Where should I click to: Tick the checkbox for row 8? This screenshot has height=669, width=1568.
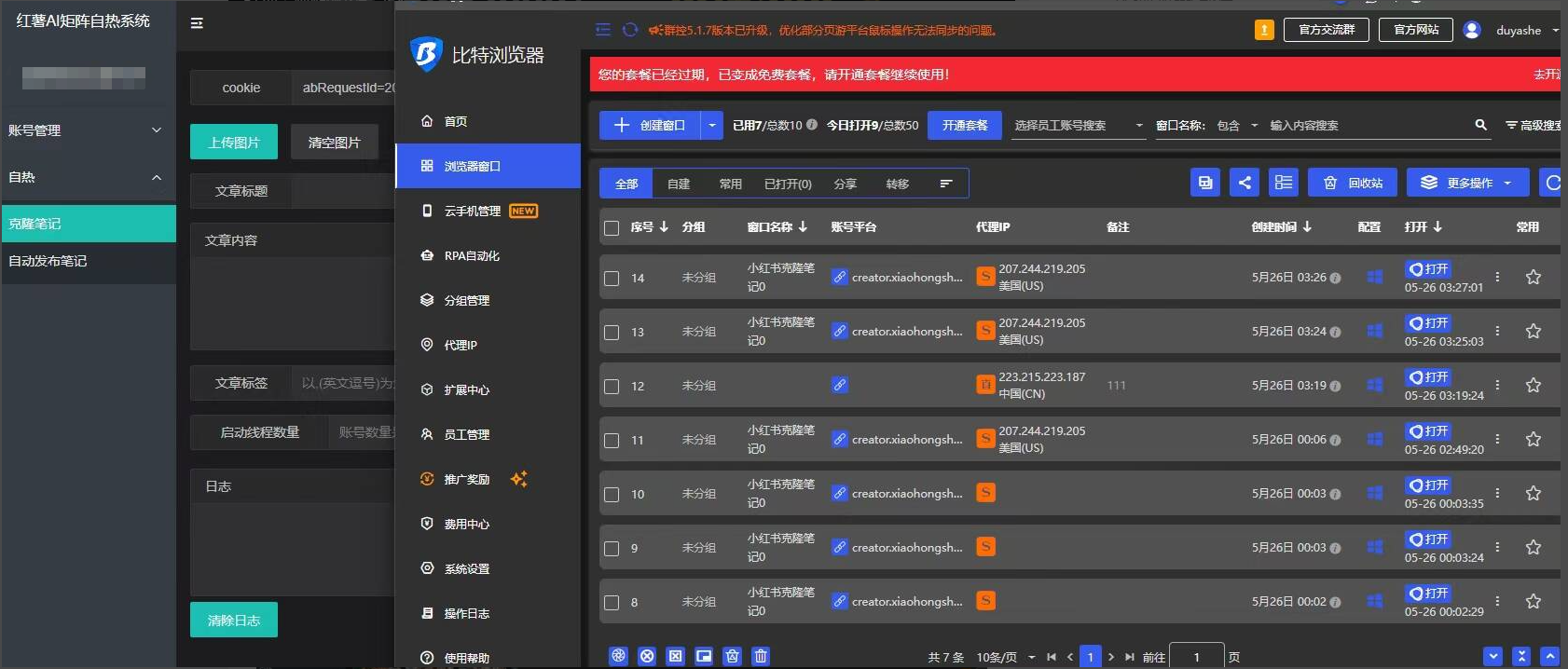pos(612,602)
